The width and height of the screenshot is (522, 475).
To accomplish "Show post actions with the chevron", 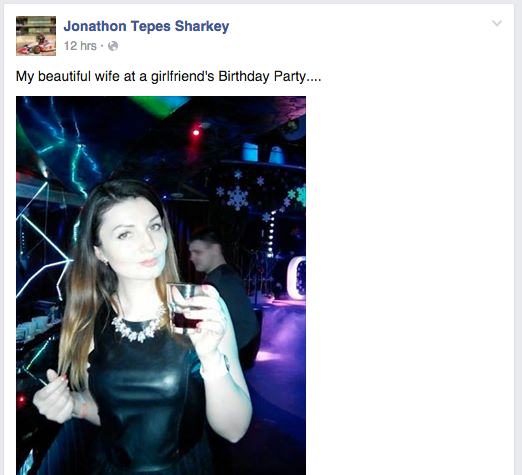I will coord(497,23).
